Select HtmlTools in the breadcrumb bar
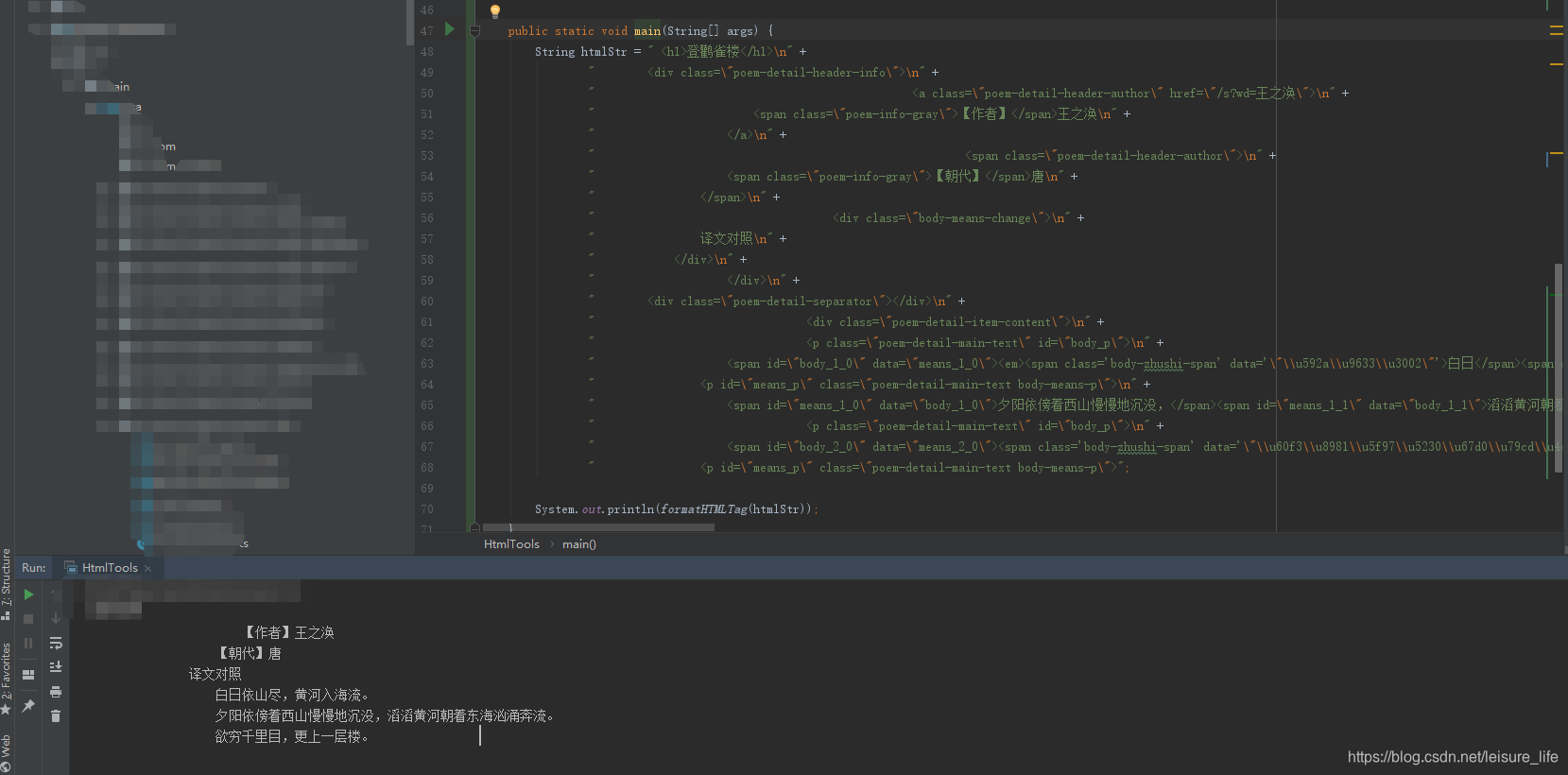This screenshot has height=775, width=1568. tap(511, 544)
